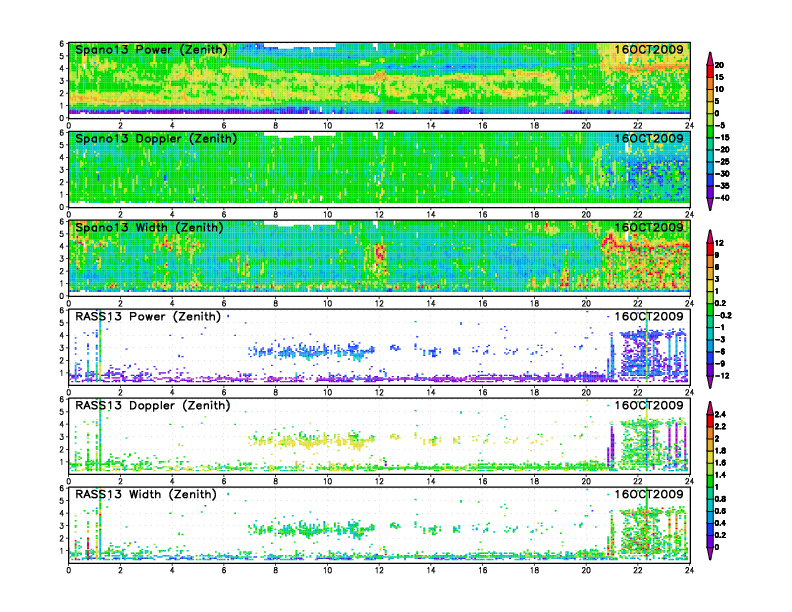
Task: Click the "Spano13 Power (Zenith)" panel title
Action: (x=151, y=50)
